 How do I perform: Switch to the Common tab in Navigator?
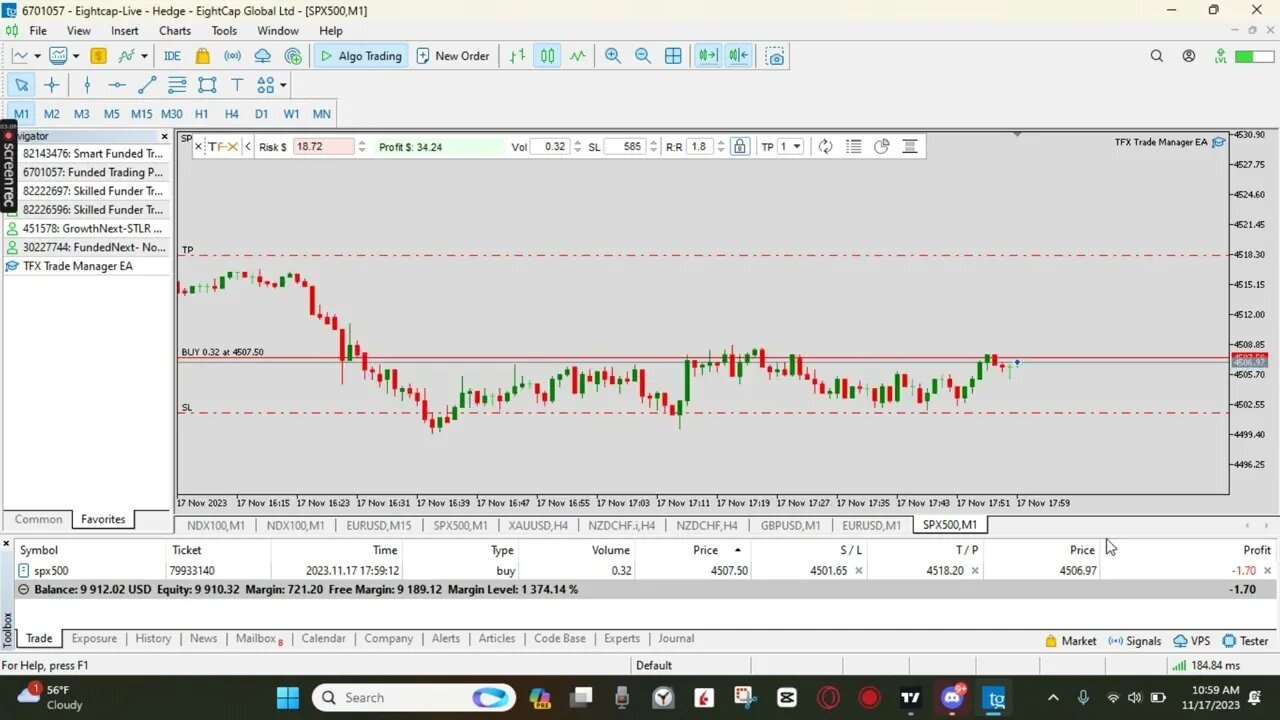click(x=38, y=519)
